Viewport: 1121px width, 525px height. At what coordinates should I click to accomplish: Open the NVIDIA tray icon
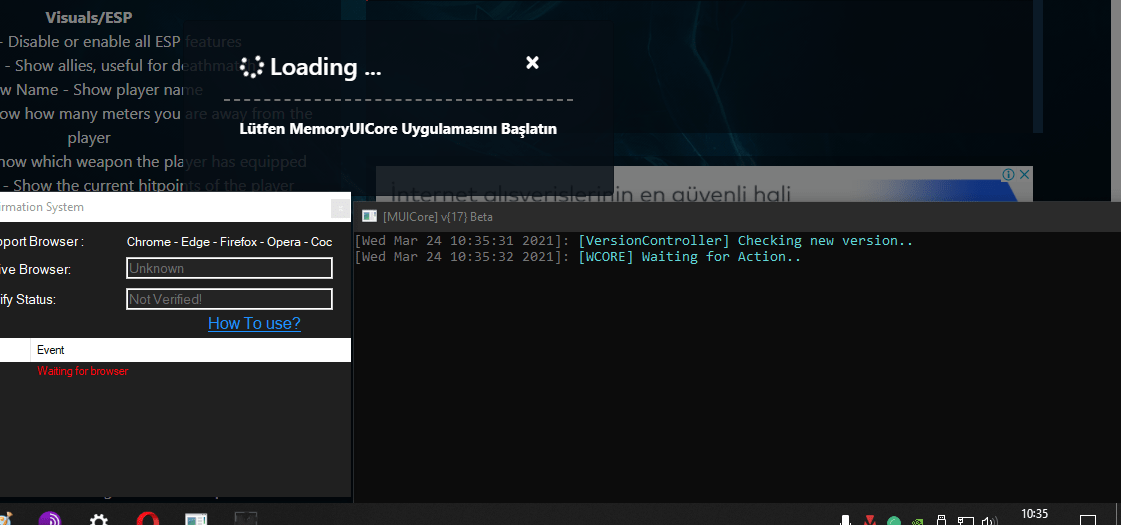click(918, 521)
